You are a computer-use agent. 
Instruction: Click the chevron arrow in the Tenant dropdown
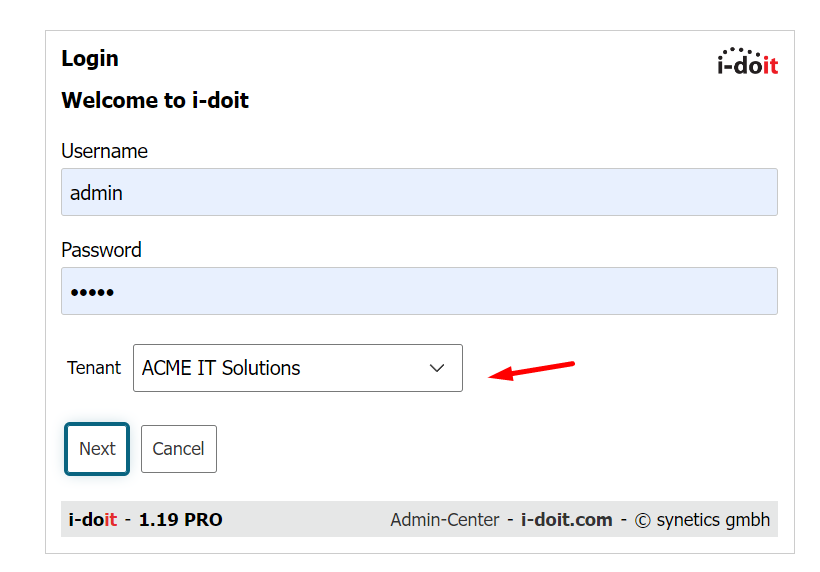click(x=437, y=368)
